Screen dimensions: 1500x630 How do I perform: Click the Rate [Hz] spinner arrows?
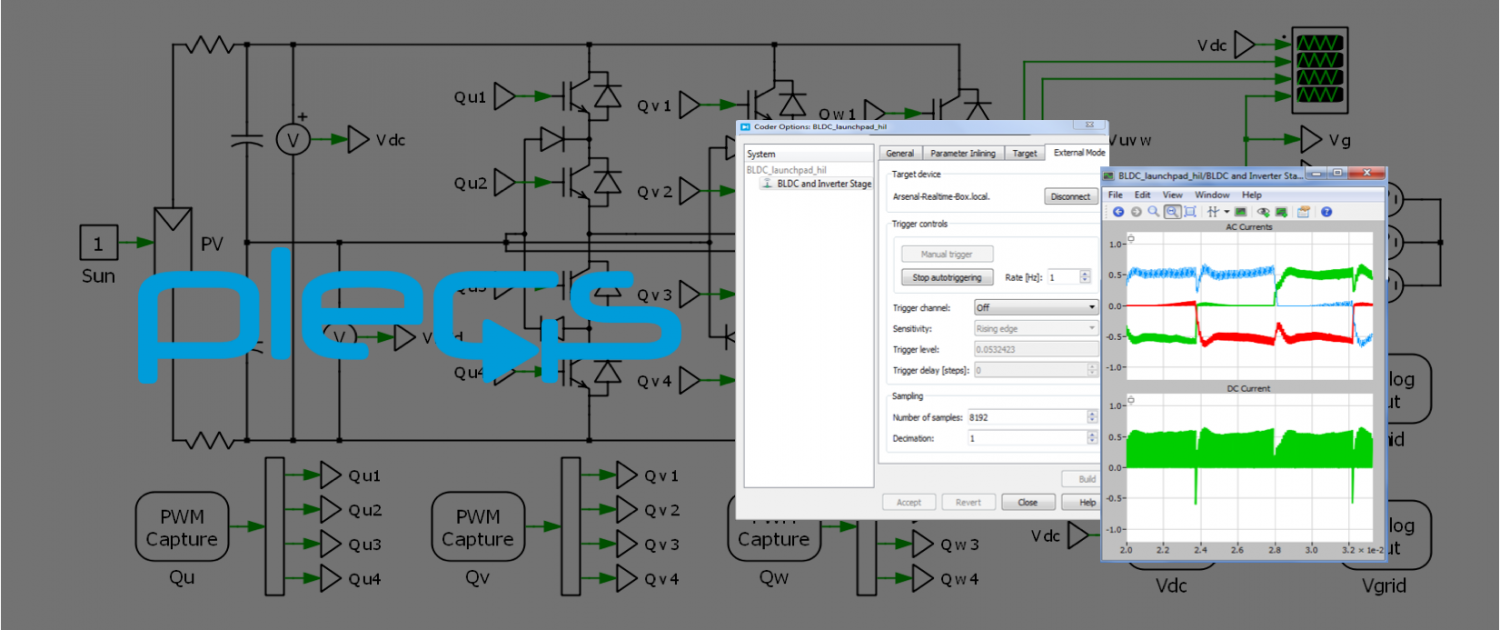(x=1085, y=277)
